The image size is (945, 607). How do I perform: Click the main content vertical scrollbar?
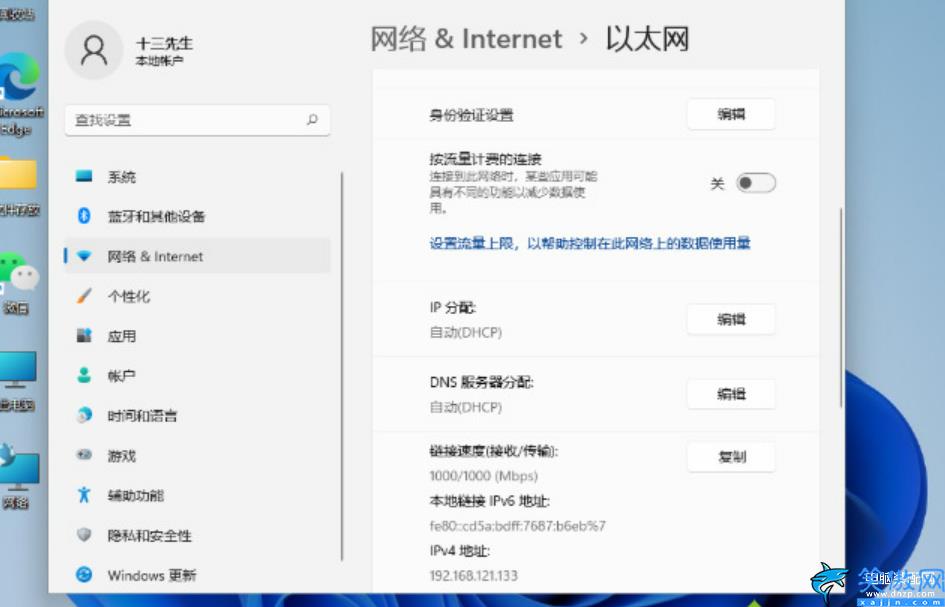(840, 307)
